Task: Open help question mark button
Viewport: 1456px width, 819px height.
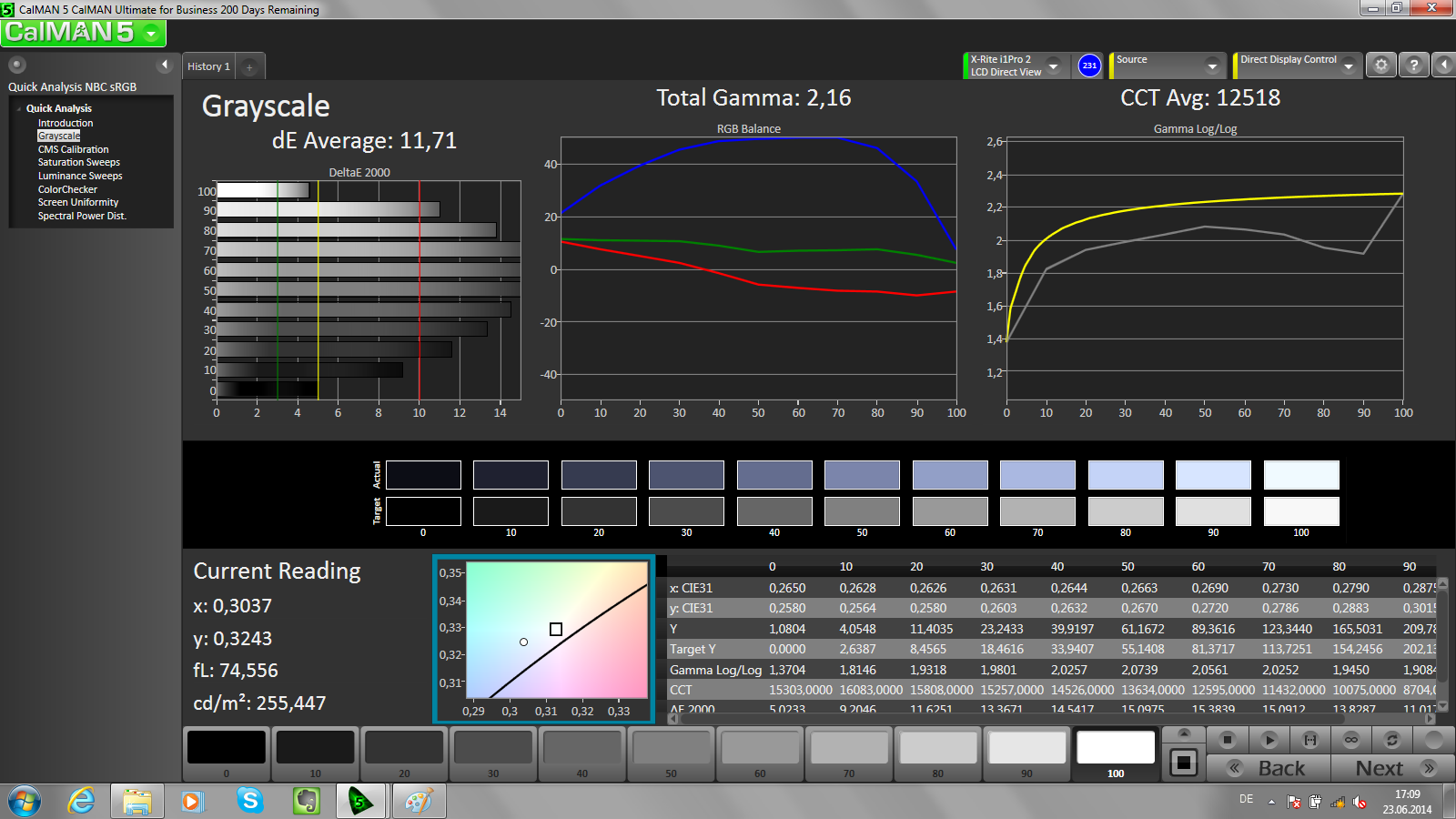Action: pyautogui.click(x=1413, y=66)
